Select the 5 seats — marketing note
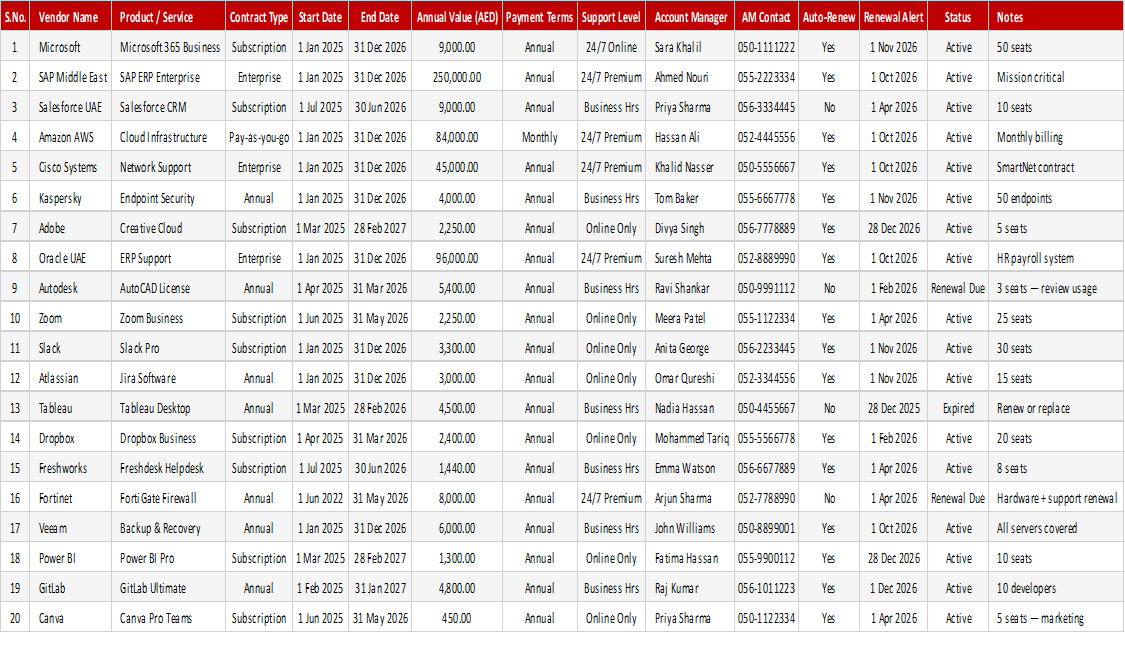The image size is (1125, 661). [1055, 619]
